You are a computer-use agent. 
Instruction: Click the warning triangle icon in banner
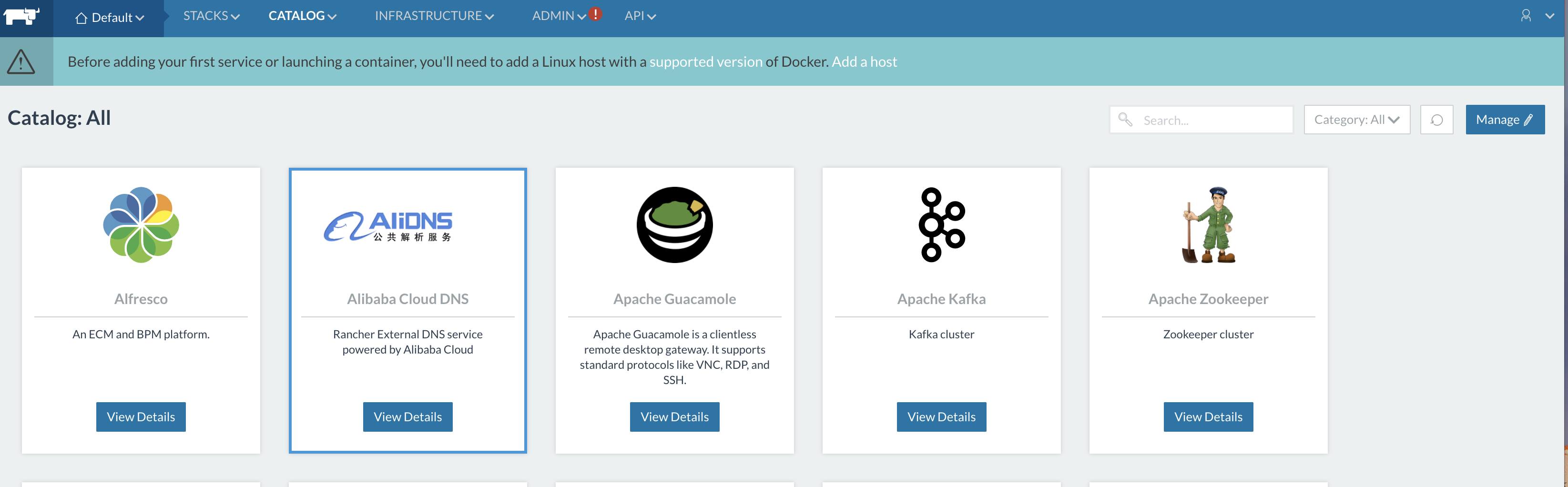pos(21,61)
